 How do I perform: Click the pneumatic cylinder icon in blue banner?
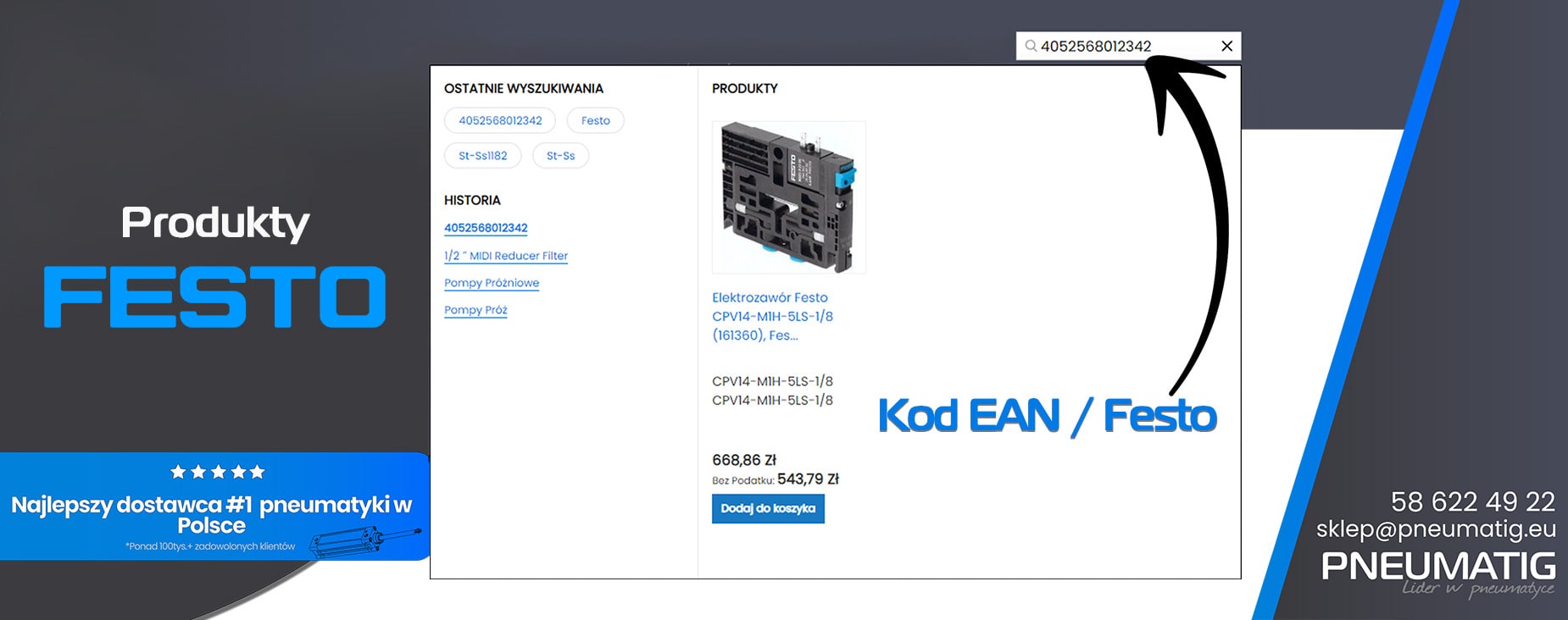(364, 541)
